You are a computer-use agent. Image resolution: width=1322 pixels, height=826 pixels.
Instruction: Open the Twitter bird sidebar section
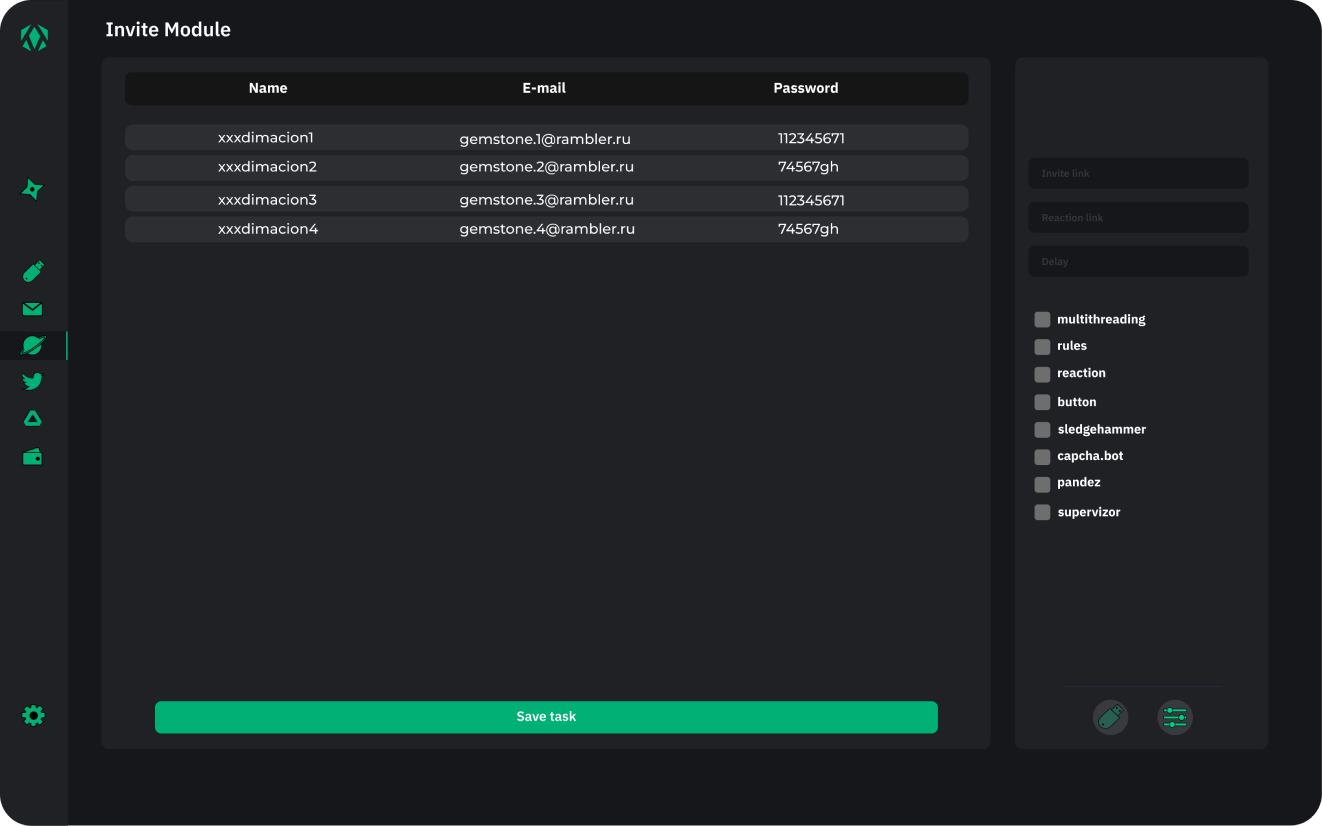(32, 381)
